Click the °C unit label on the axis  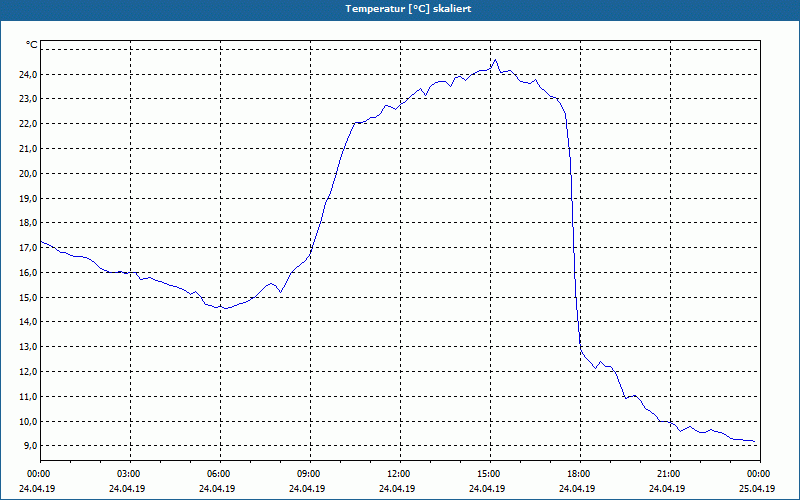click(32, 45)
